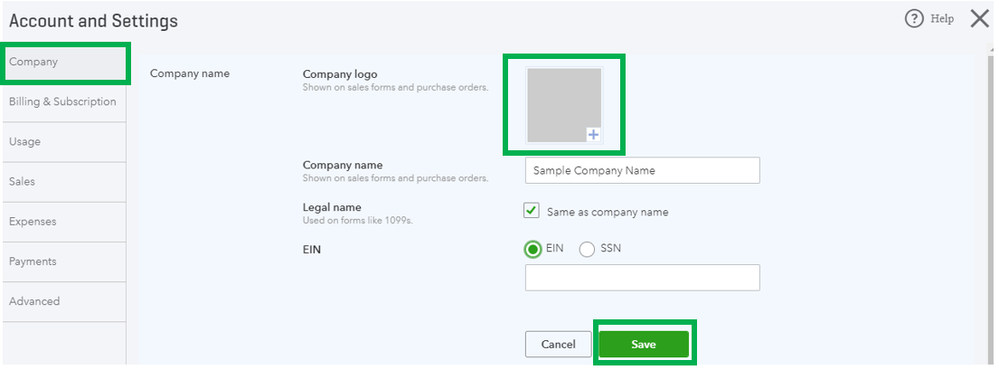999x372 pixels.
Task: Focus the empty EIN number field
Action: click(x=642, y=278)
